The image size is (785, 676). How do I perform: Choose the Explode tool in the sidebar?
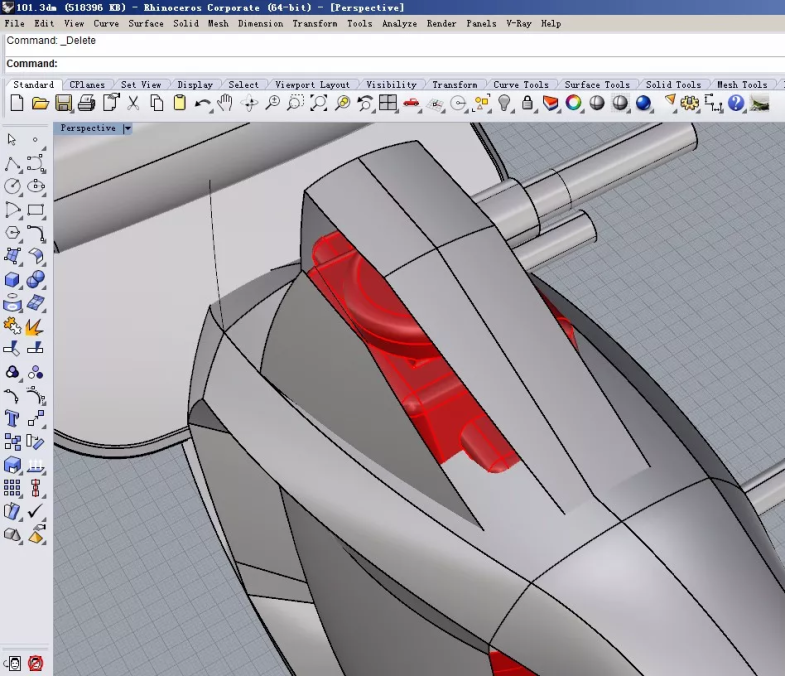(x=35, y=326)
